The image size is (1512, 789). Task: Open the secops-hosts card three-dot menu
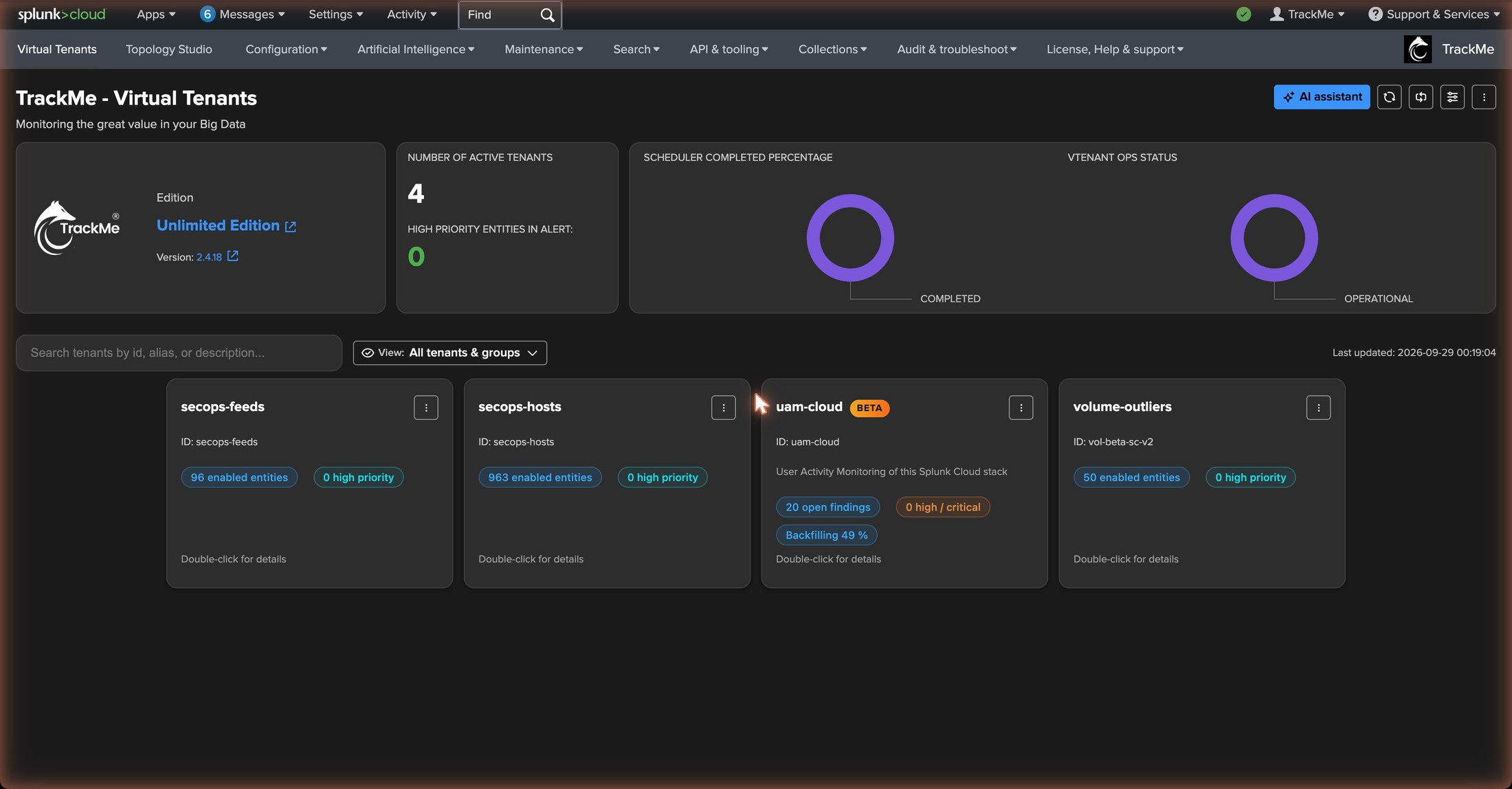[724, 408]
